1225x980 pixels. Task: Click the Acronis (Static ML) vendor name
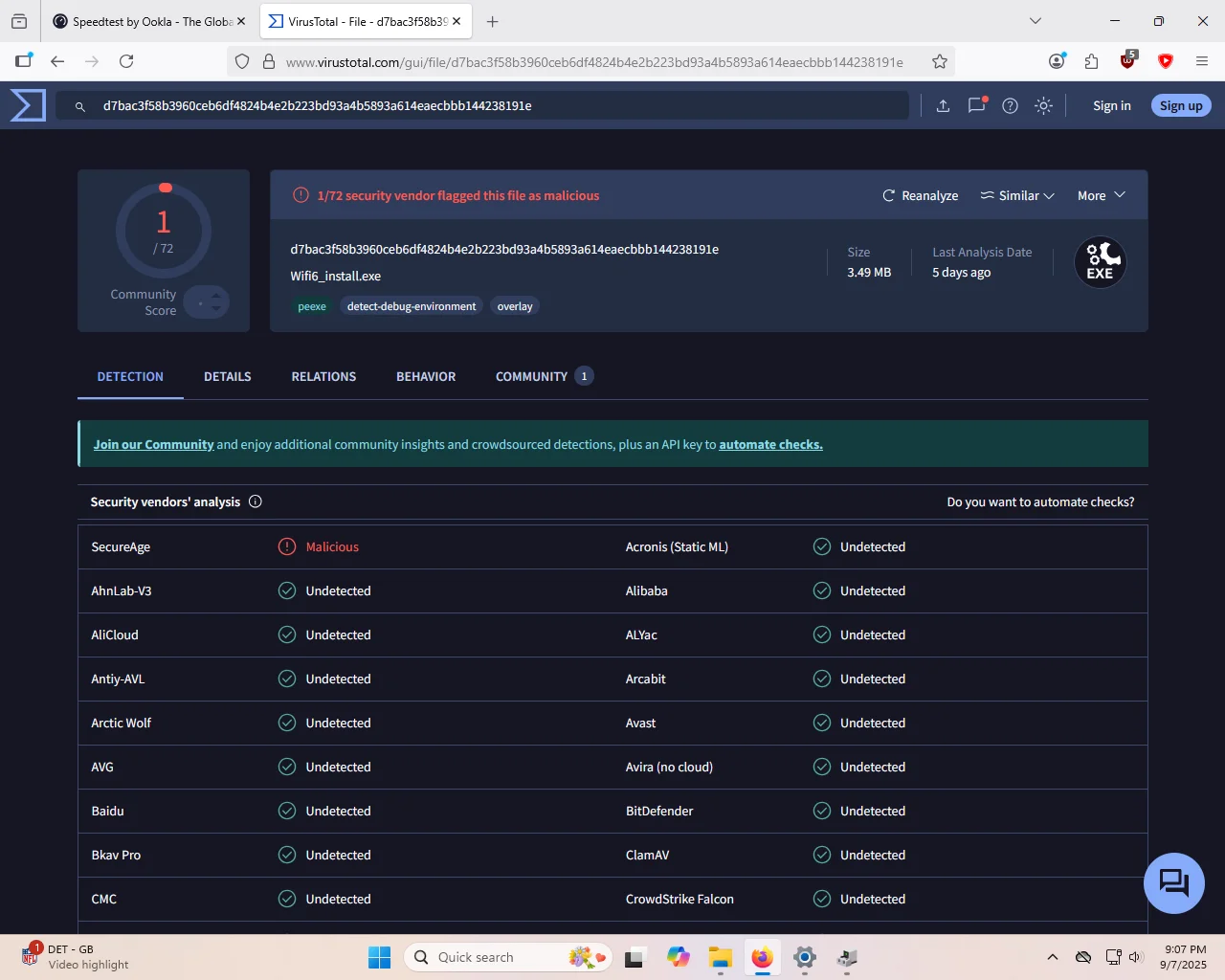coord(677,547)
